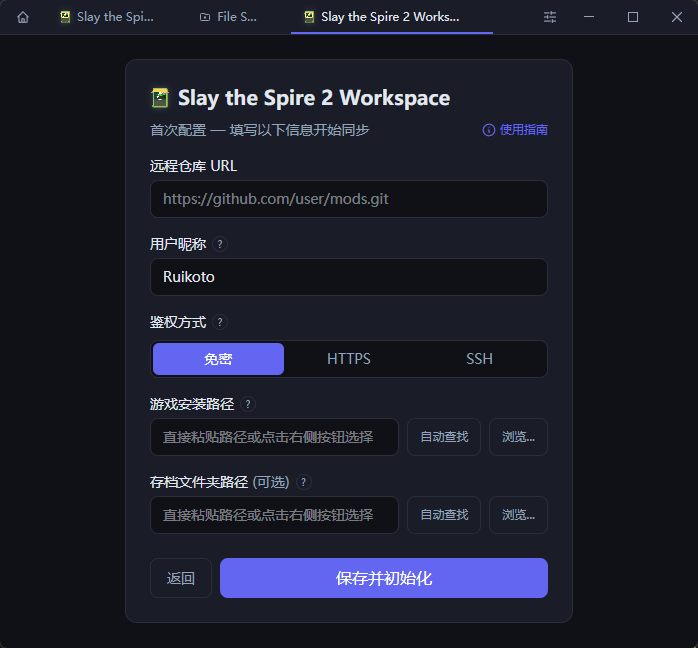Click 自动查找 for the save folder path
698x648 pixels.
pos(444,515)
